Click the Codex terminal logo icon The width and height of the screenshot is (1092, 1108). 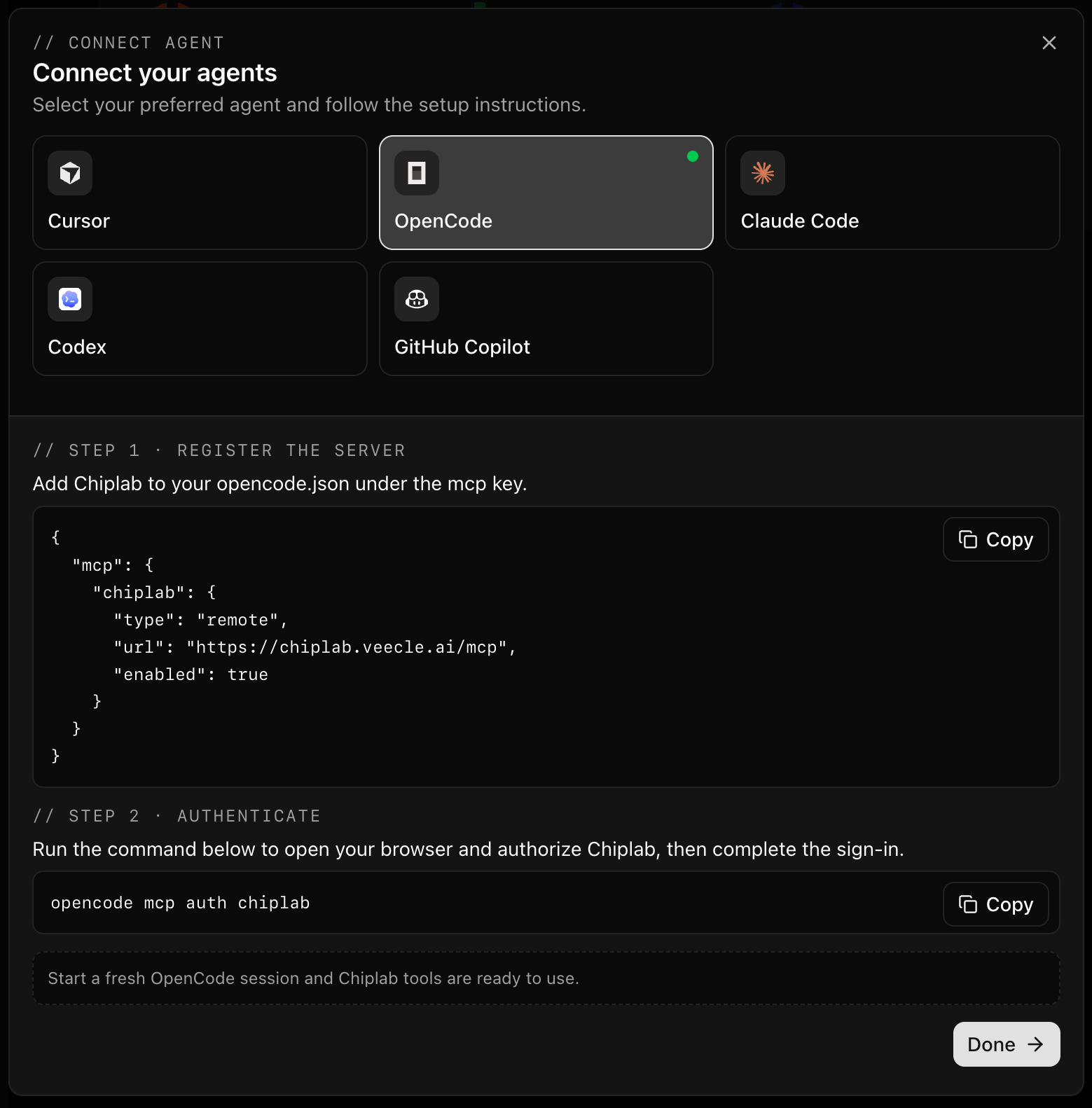click(x=70, y=299)
